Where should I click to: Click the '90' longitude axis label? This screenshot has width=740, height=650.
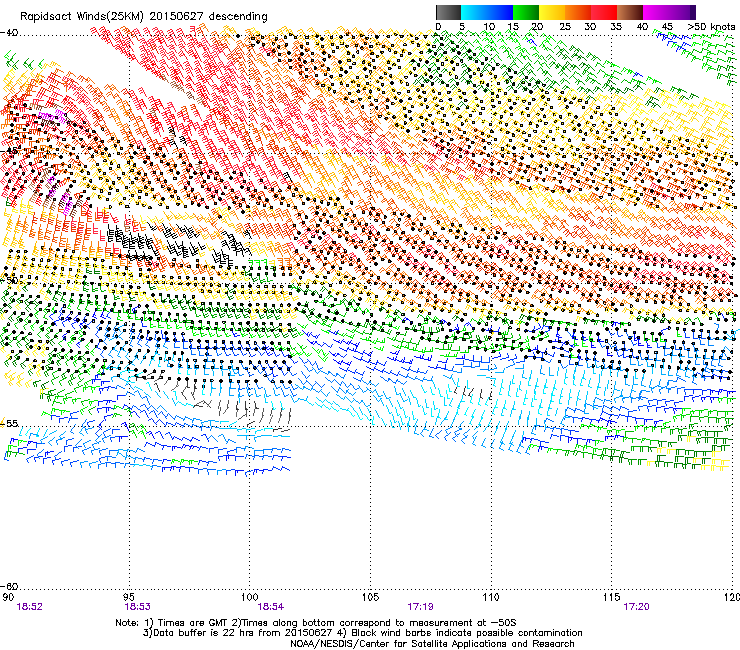pyautogui.click(x=8, y=597)
